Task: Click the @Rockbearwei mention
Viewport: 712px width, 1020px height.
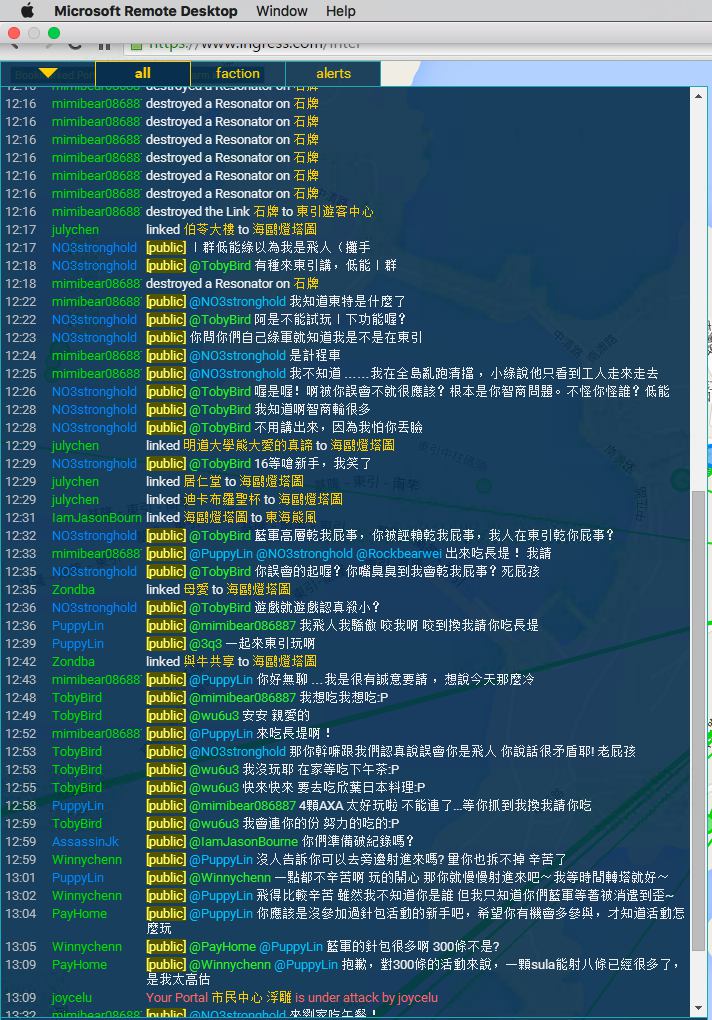Action: 399,554
